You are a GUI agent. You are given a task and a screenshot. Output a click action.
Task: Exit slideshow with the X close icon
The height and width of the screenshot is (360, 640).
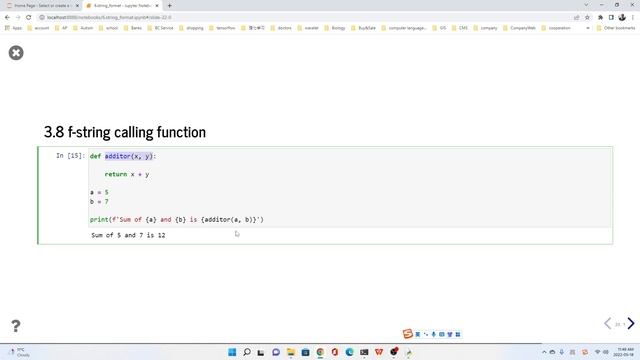[16, 53]
